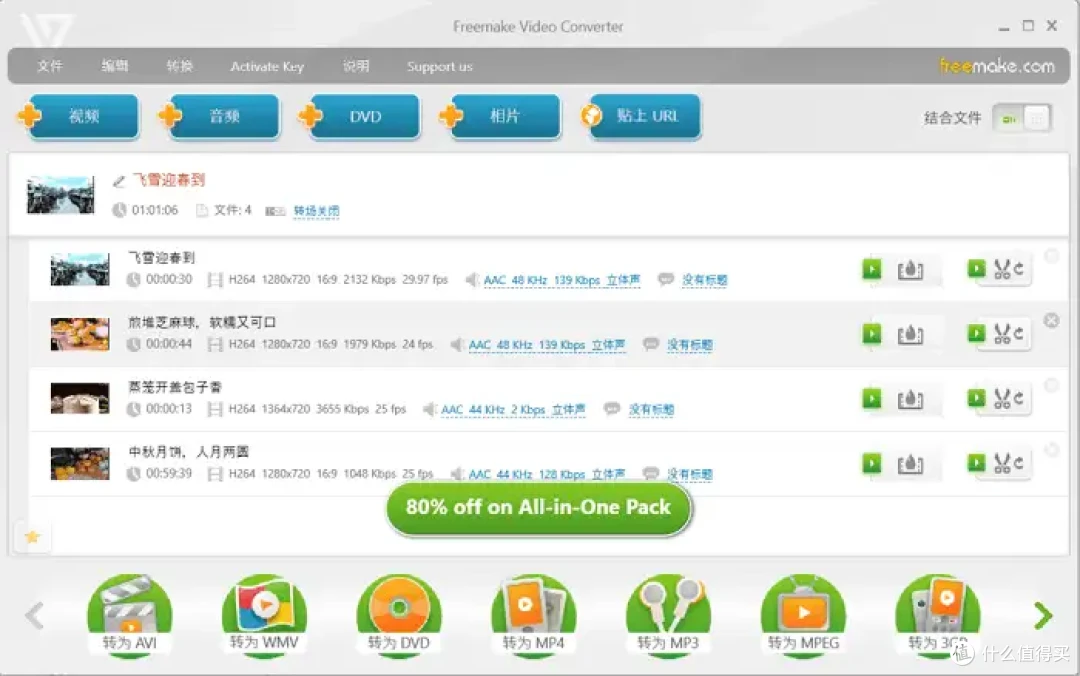The image size is (1080, 676).
Task: Open subtitle dropdown 没有标题 for 煎堆芝麻球 row
Action: pos(689,345)
